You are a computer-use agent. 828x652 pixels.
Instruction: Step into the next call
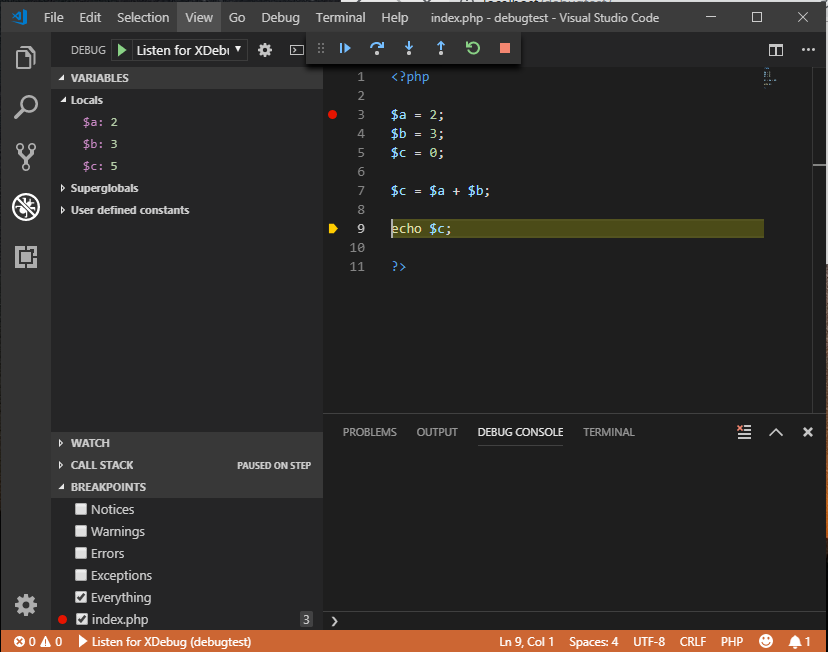[x=409, y=49]
